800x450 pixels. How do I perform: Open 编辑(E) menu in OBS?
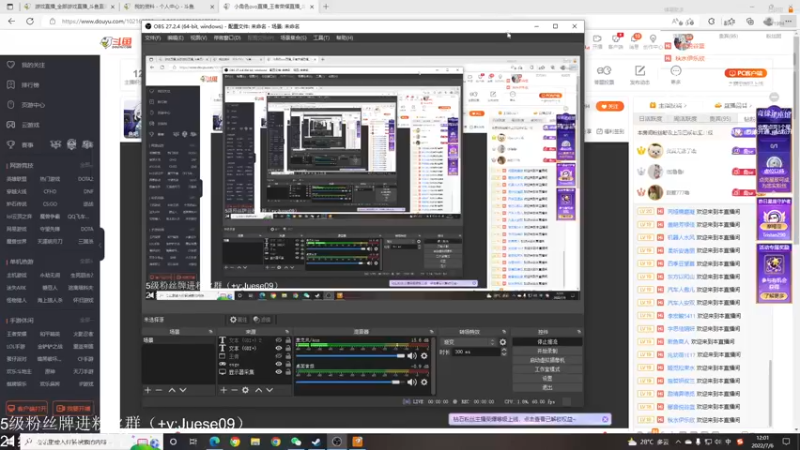pos(175,38)
